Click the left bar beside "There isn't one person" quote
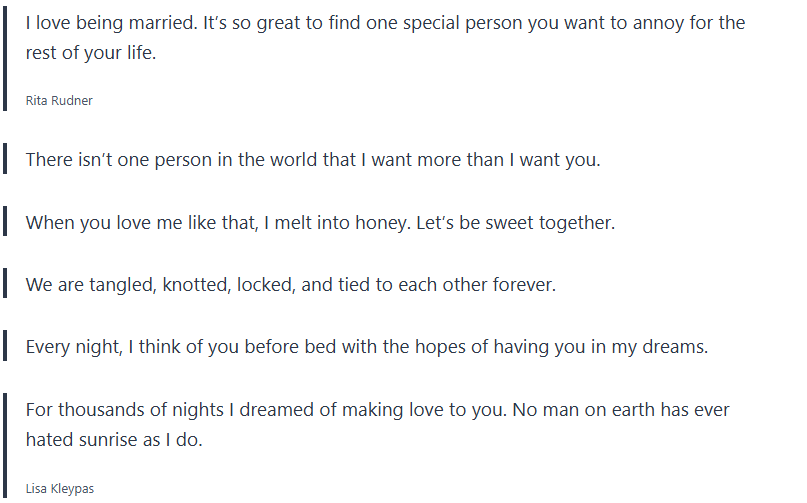Viewport: 807px width, 503px height. pos(6,159)
